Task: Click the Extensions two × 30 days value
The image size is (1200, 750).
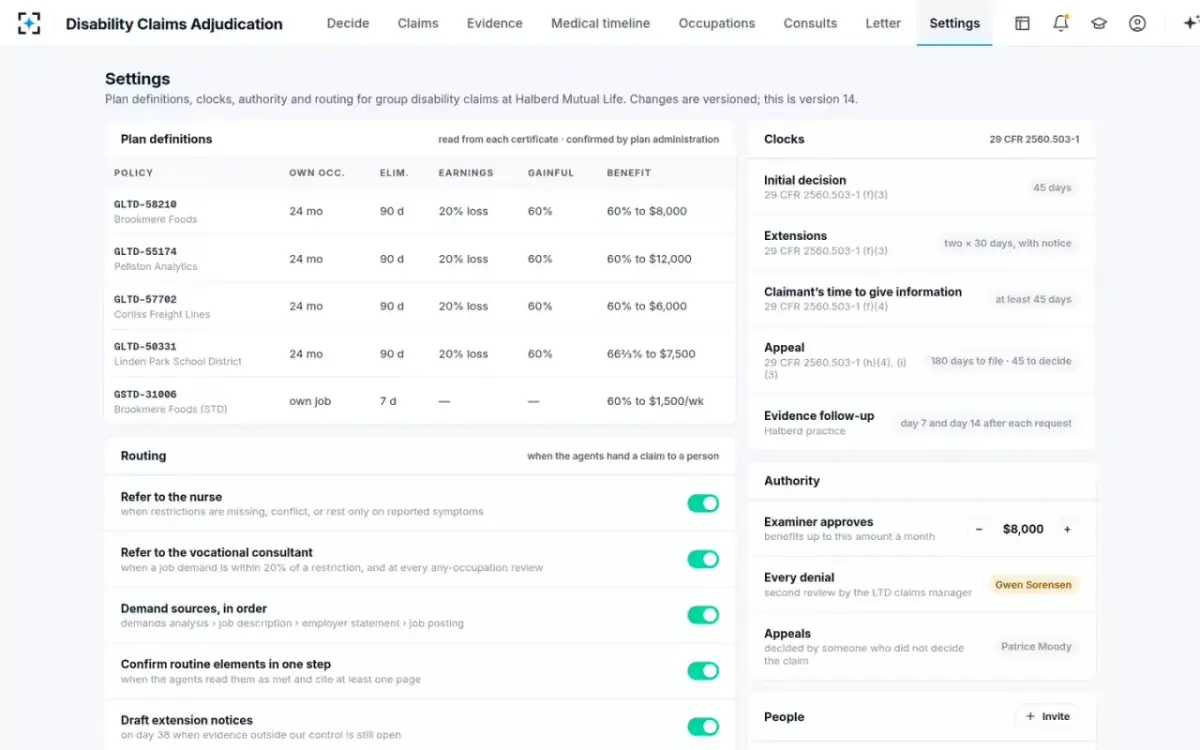Action: coord(1007,244)
